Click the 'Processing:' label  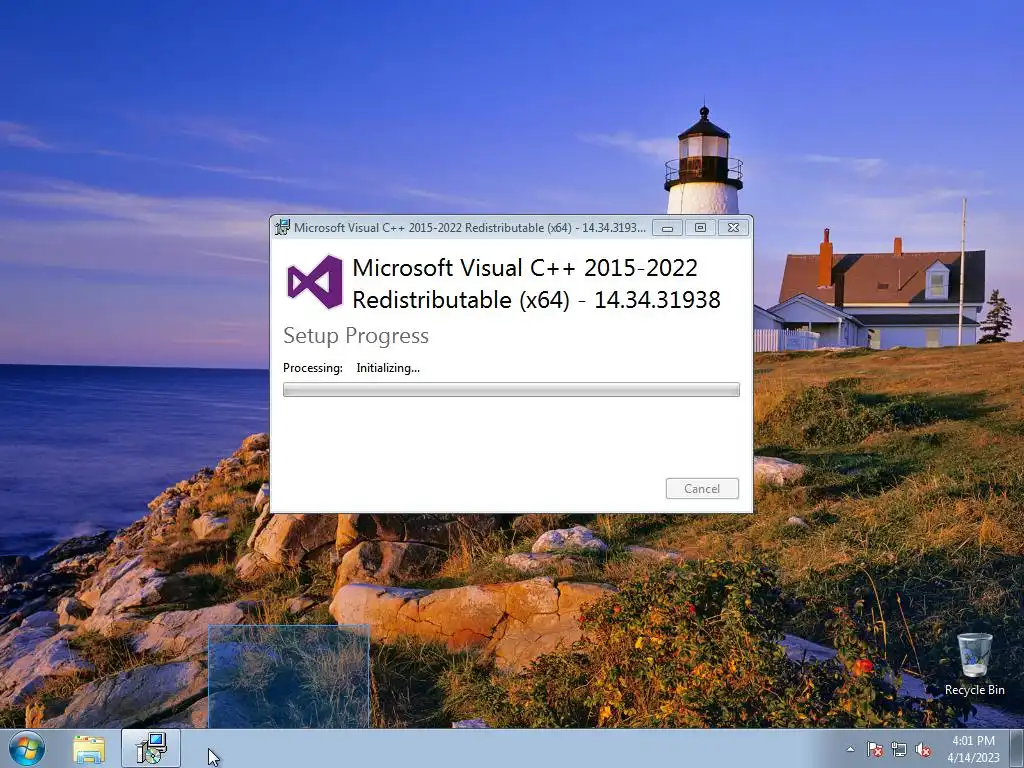[313, 368]
